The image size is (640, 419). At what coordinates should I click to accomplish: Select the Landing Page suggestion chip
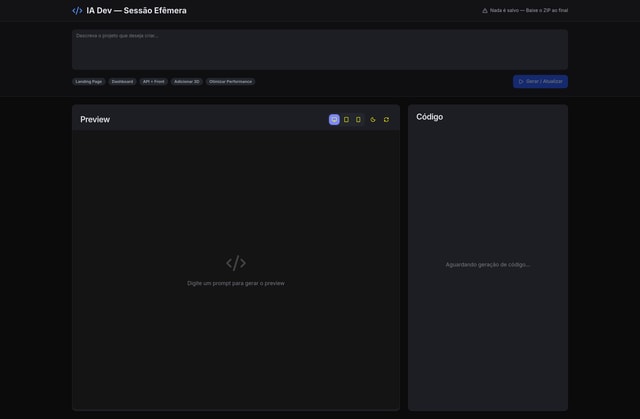[89, 82]
